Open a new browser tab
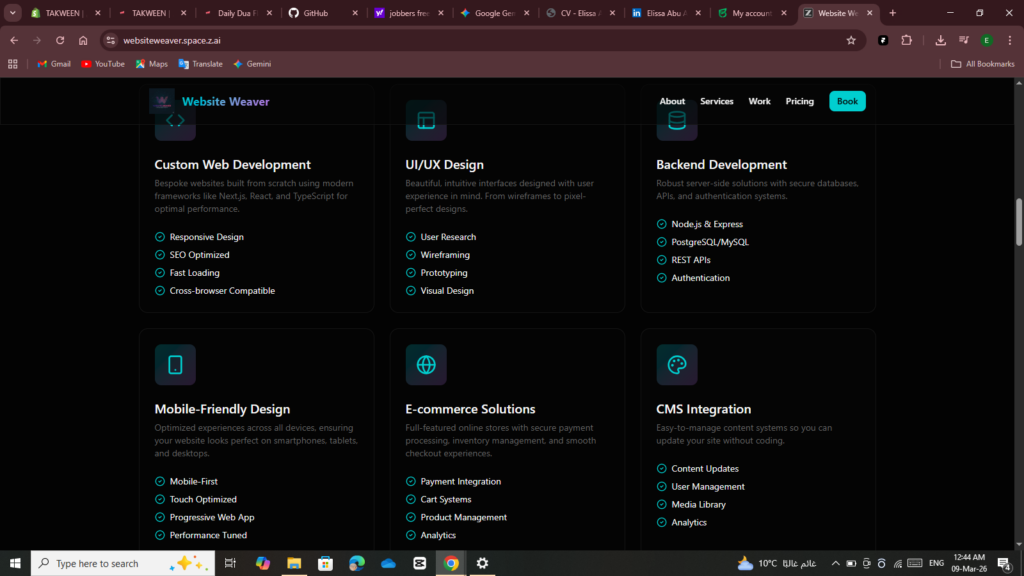The height and width of the screenshot is (576, 1024). (893, 13)
